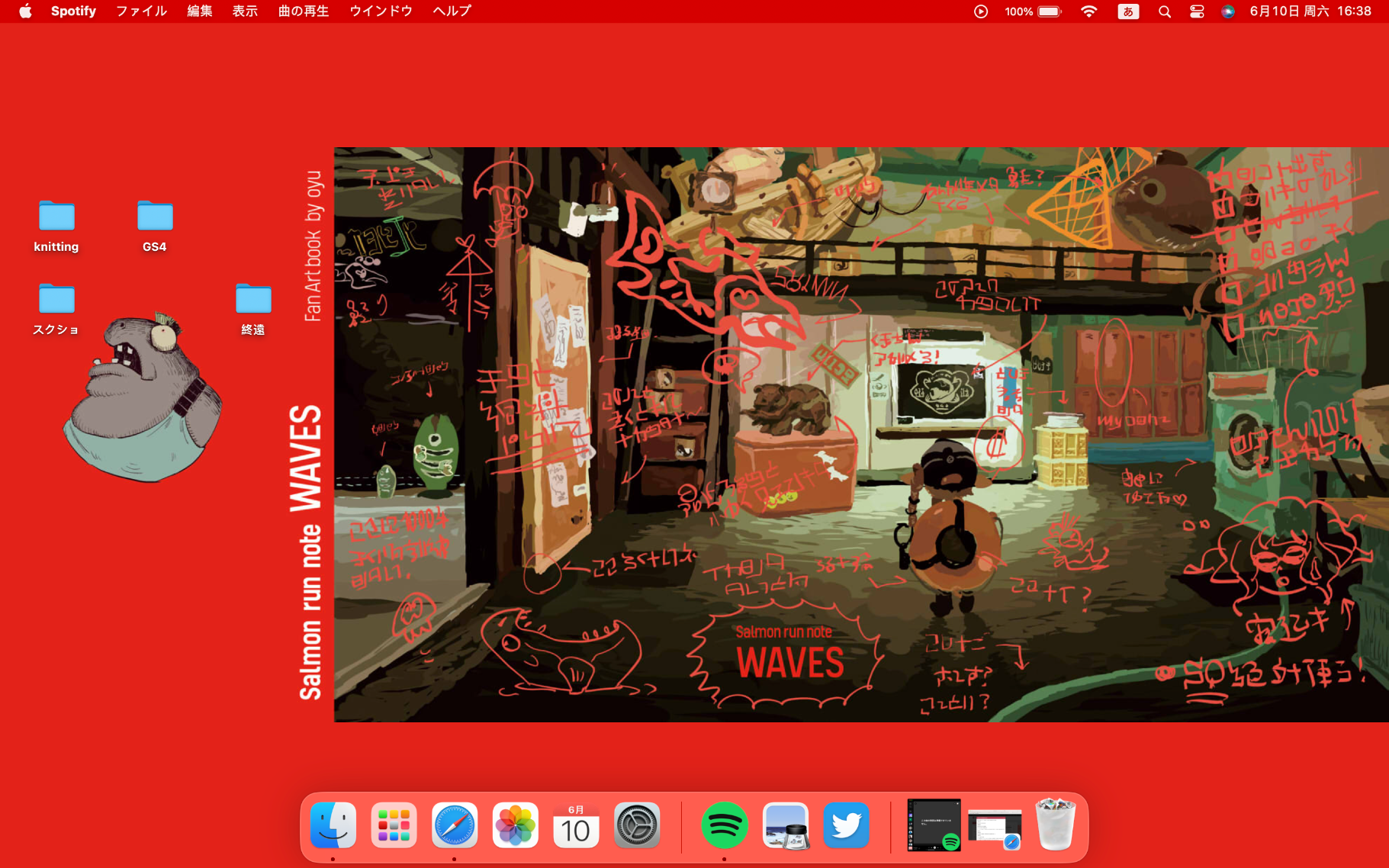This screenshot has height=868, width=1389.
Task: Switch the Japanese input source indicator
Action: click(x=1128, y=11)
